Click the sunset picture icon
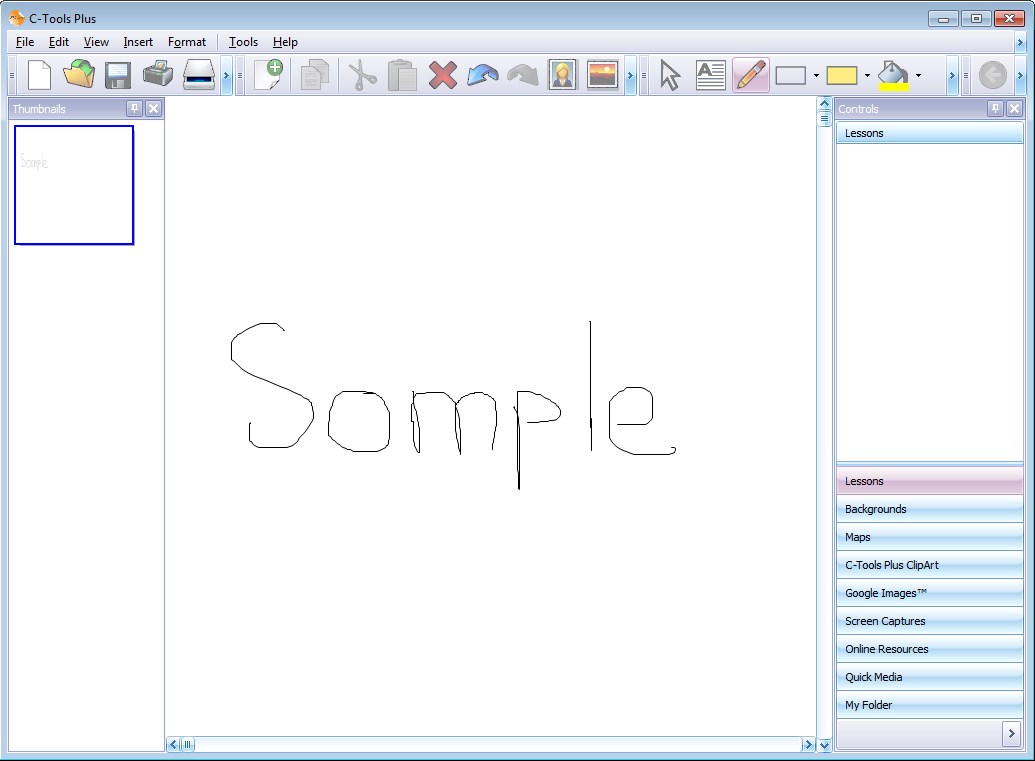The height and width of the screenshot is (761, 1035). (x=603, y=75)
